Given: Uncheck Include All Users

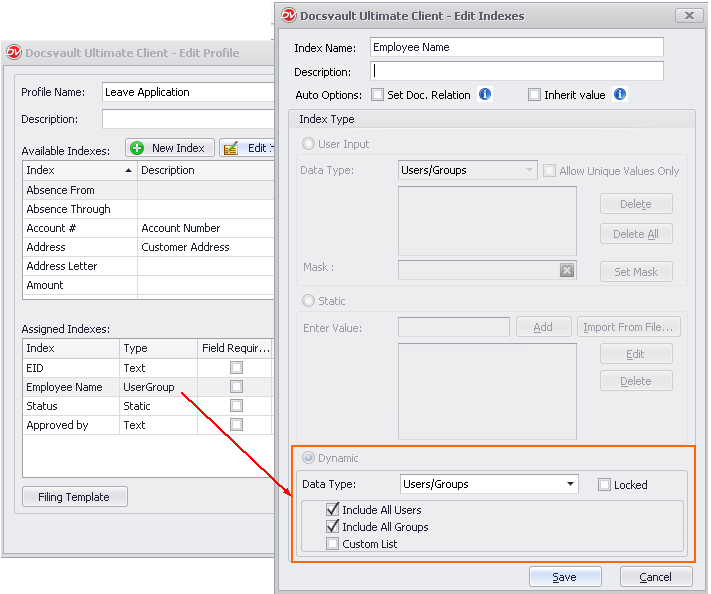Looking at the screenshot, I should click(x=332, y=510).
